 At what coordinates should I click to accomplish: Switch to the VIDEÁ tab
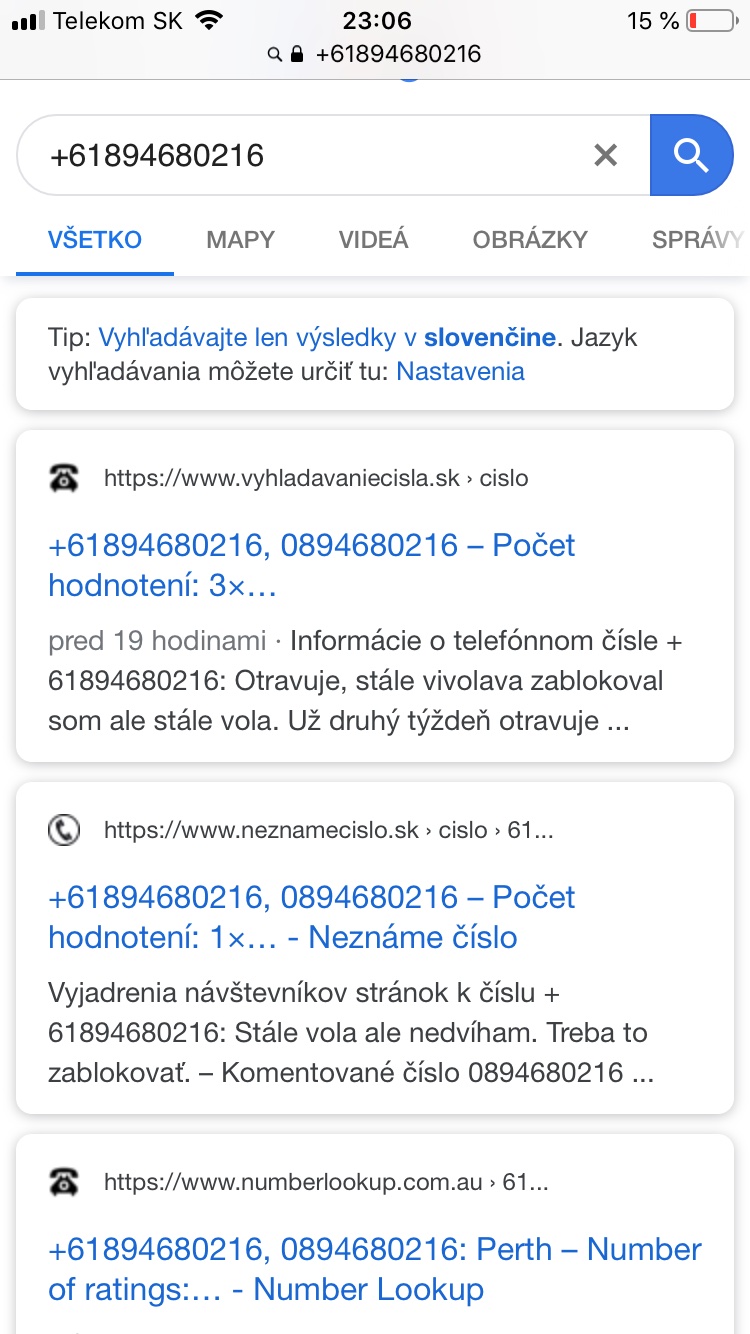(373, 240)
